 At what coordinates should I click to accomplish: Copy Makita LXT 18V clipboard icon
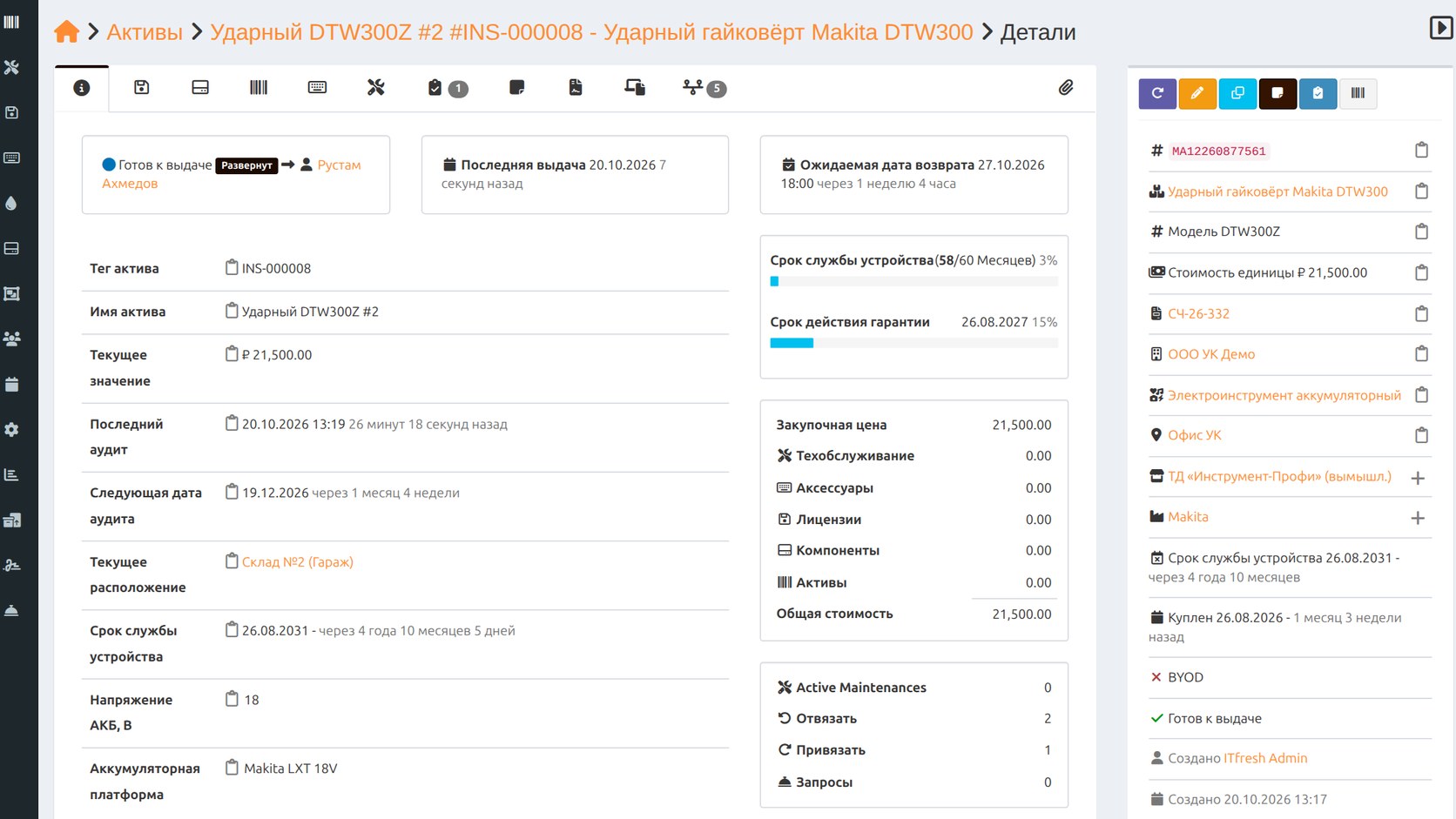[232, 768]
